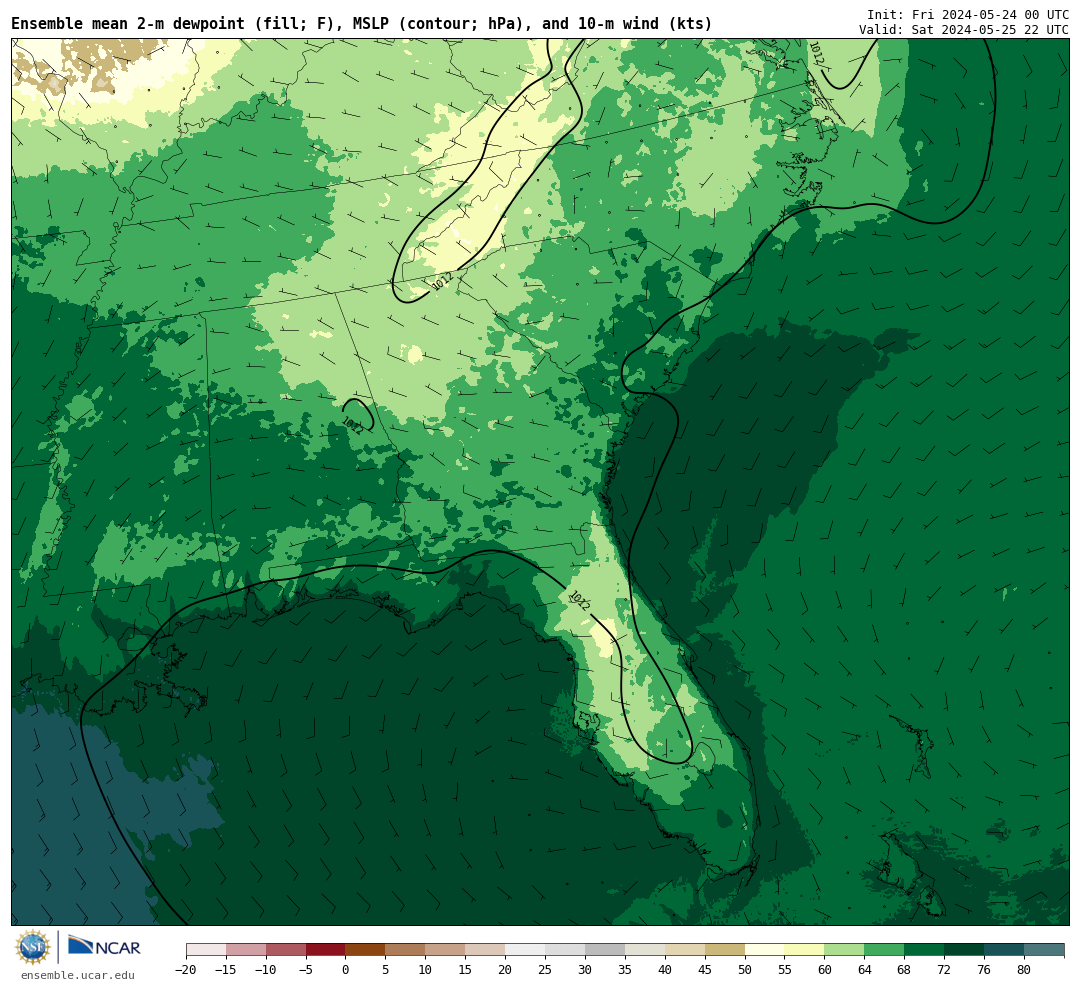Click the 15 to 20 color swatch
Viewport: 1080px width, 988px height.
486,949
